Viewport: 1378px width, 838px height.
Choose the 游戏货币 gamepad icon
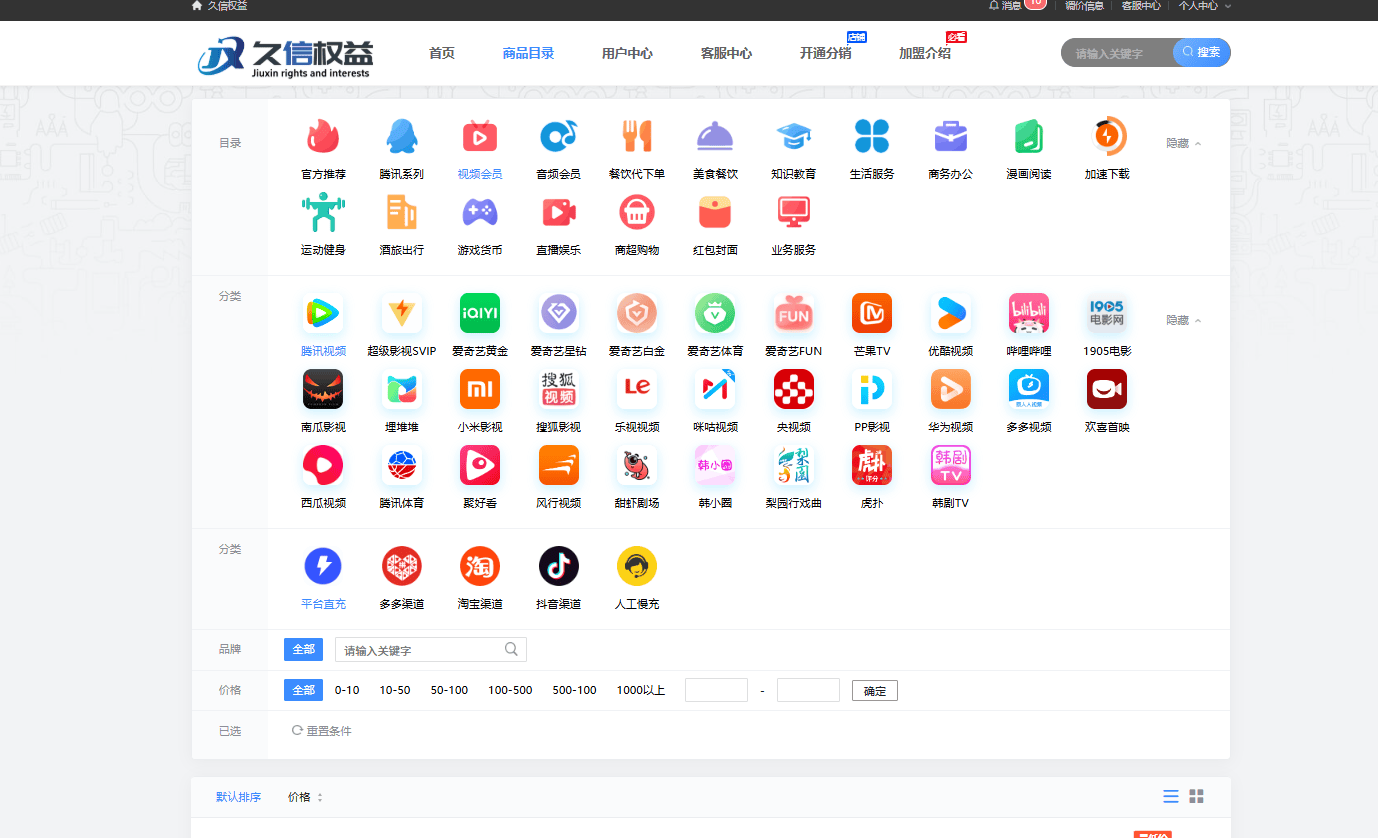coord(480,212)
